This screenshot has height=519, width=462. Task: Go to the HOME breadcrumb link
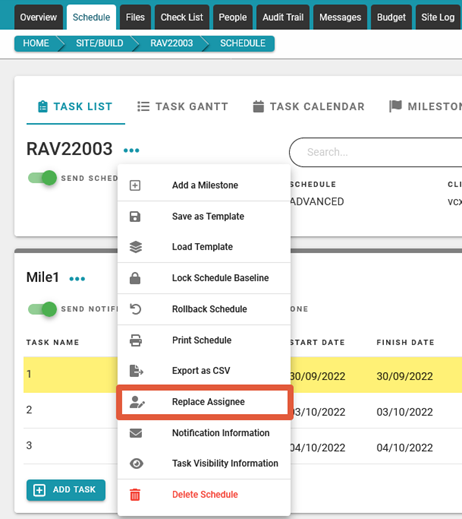pyautogui.click(x=36, y=43)
